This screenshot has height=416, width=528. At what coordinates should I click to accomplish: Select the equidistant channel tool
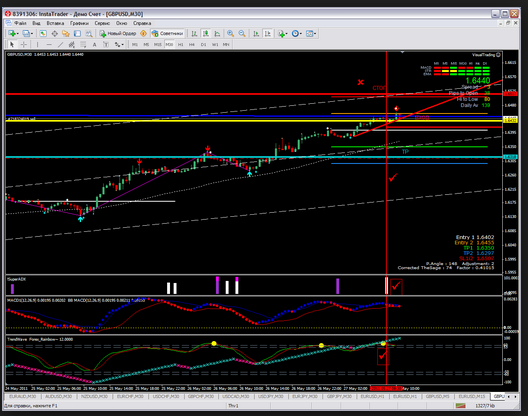[x=71, y=44]
